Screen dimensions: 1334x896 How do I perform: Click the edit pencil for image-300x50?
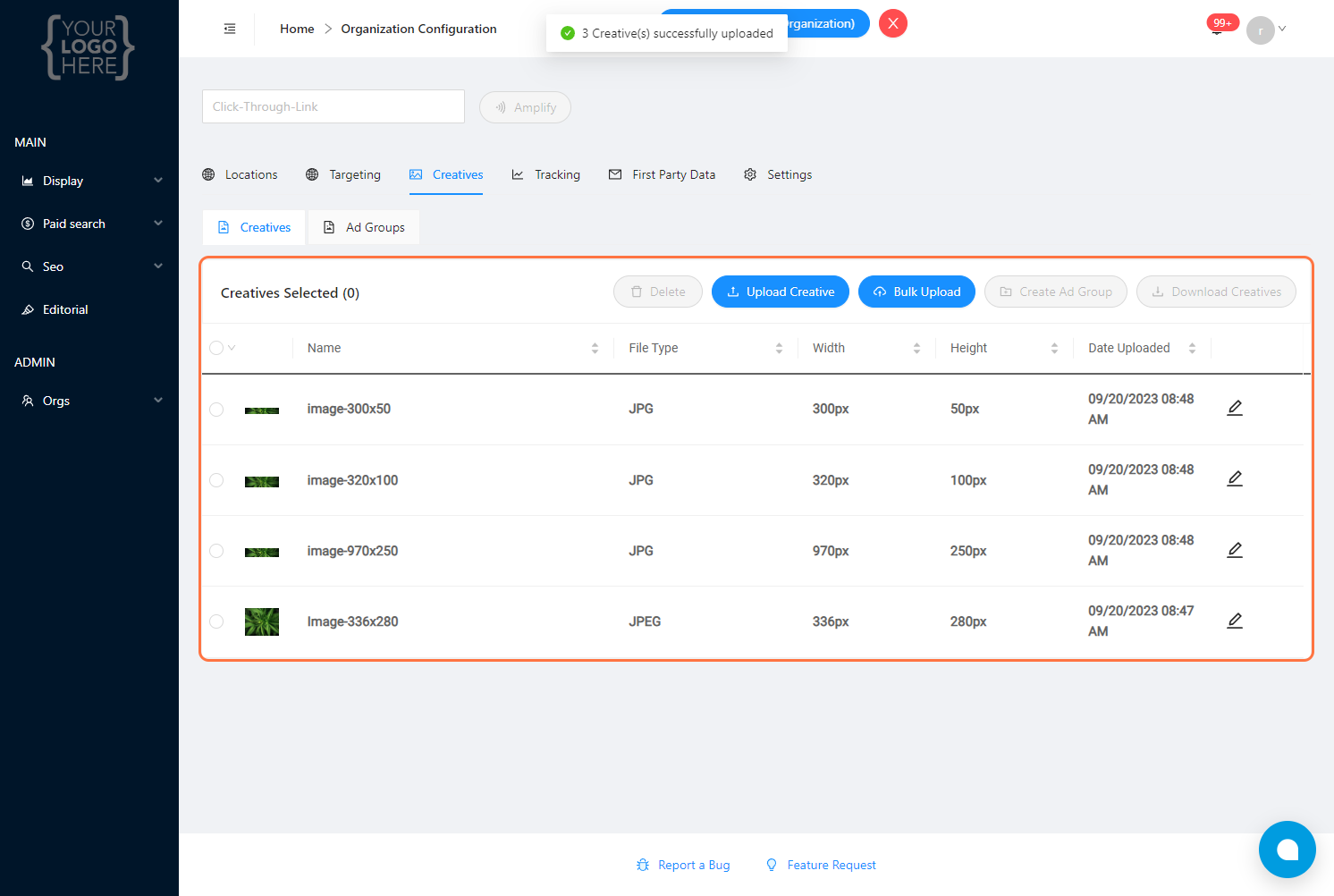[x=1235, y=408]
